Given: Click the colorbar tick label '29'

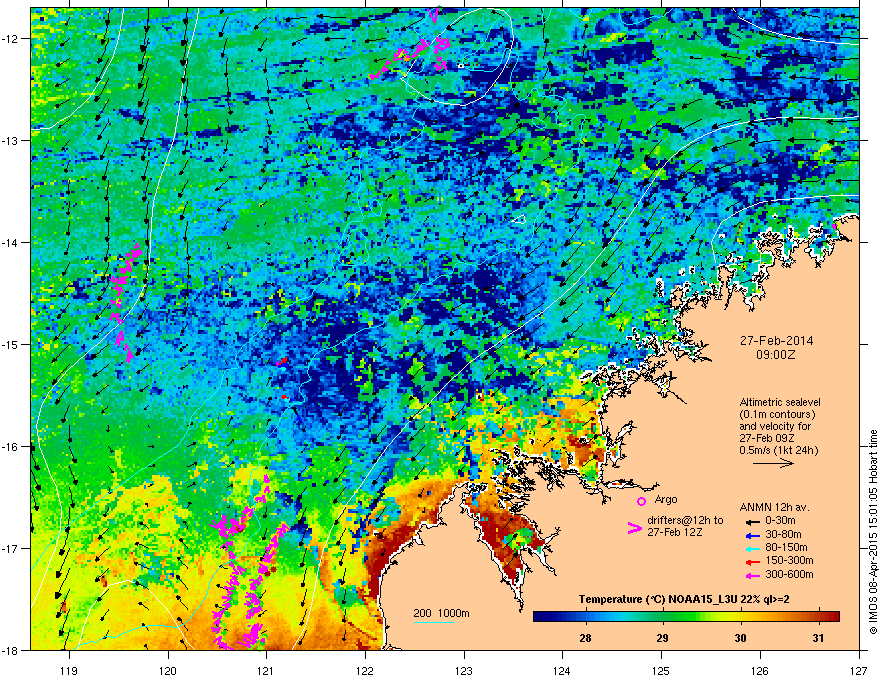Looking at the screenshot, I should (663, 638).
